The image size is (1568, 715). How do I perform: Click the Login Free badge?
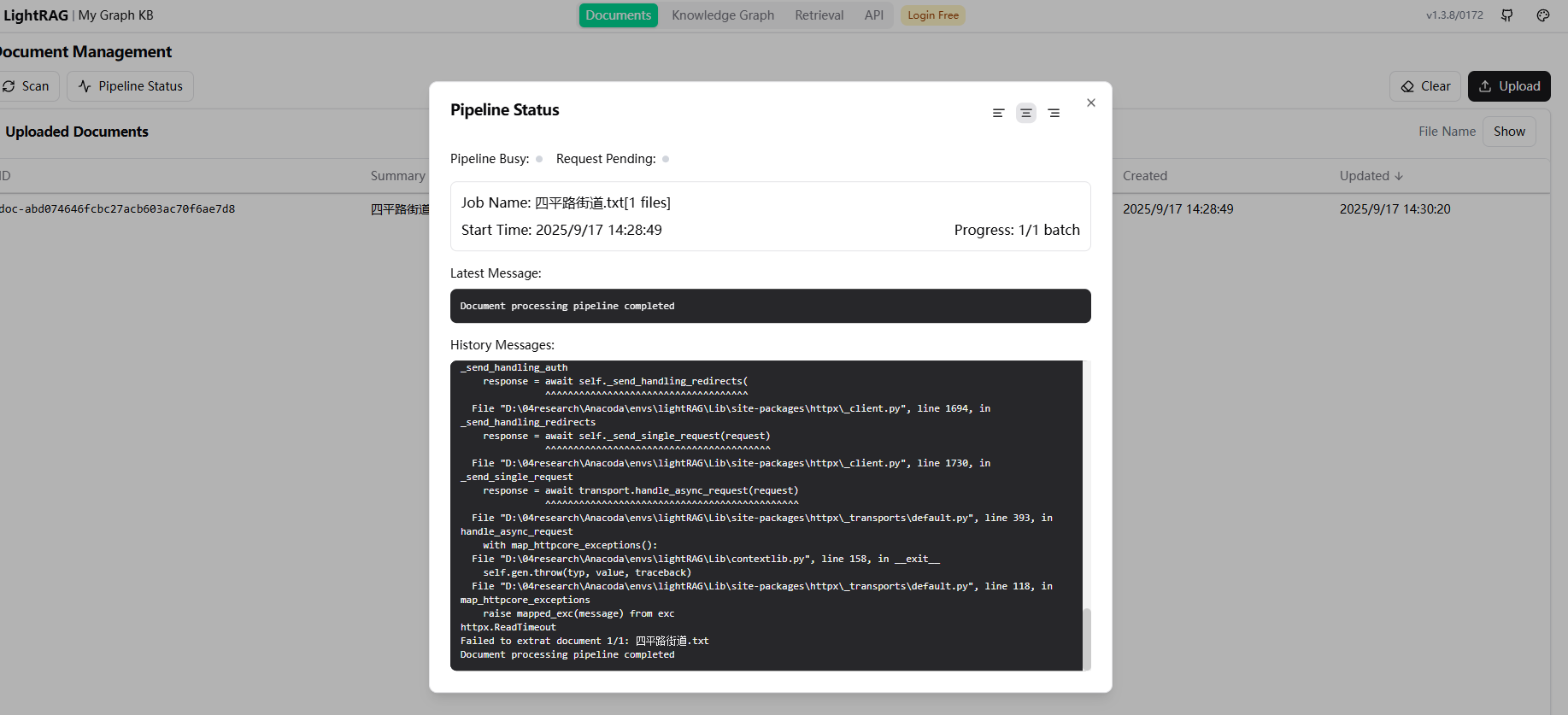[x=933, y=15]
